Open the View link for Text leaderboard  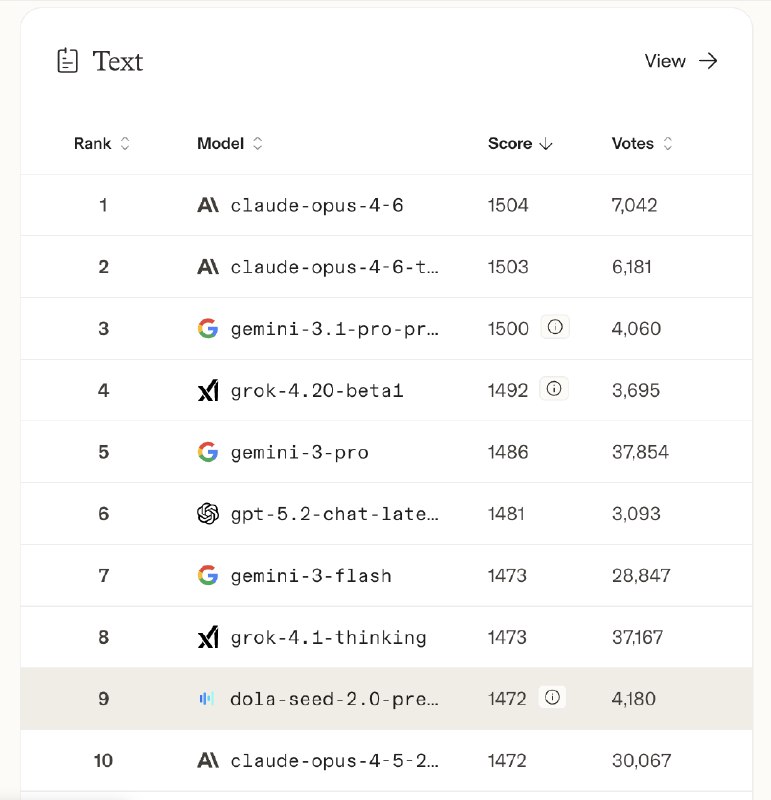coord(681,61)
